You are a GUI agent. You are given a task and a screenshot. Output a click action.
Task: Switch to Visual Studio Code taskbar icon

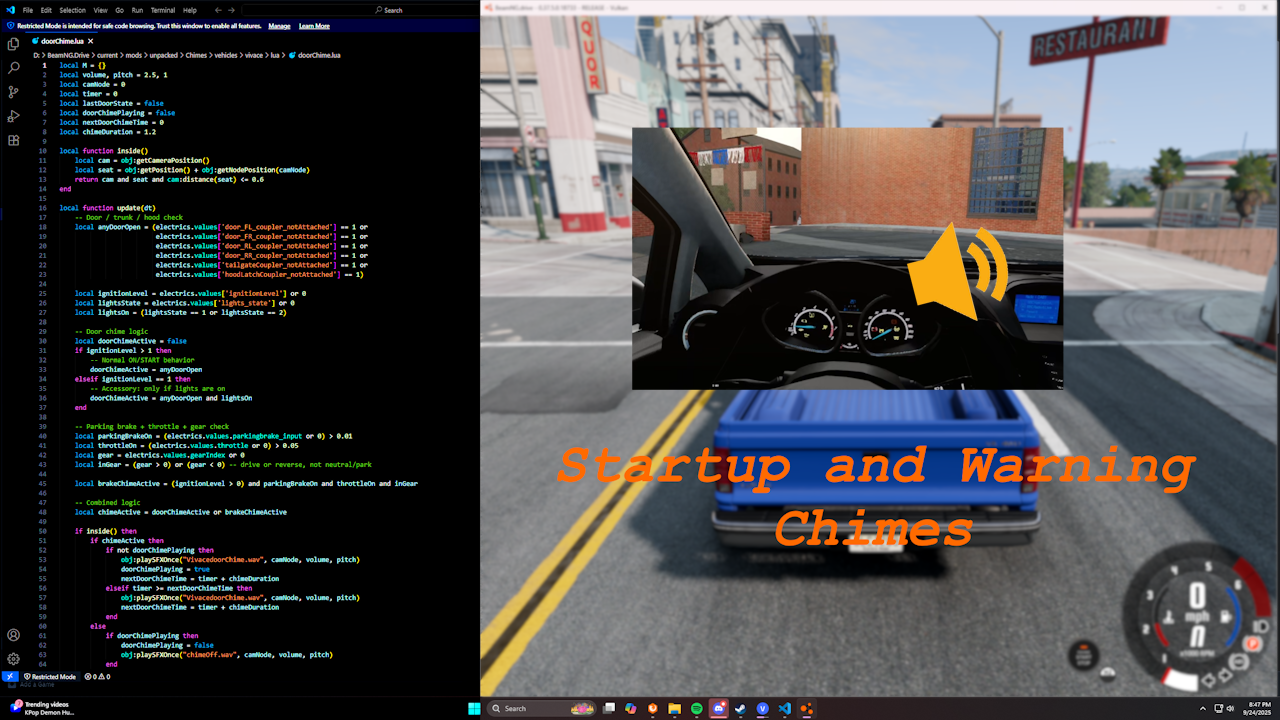coord(784,708)
